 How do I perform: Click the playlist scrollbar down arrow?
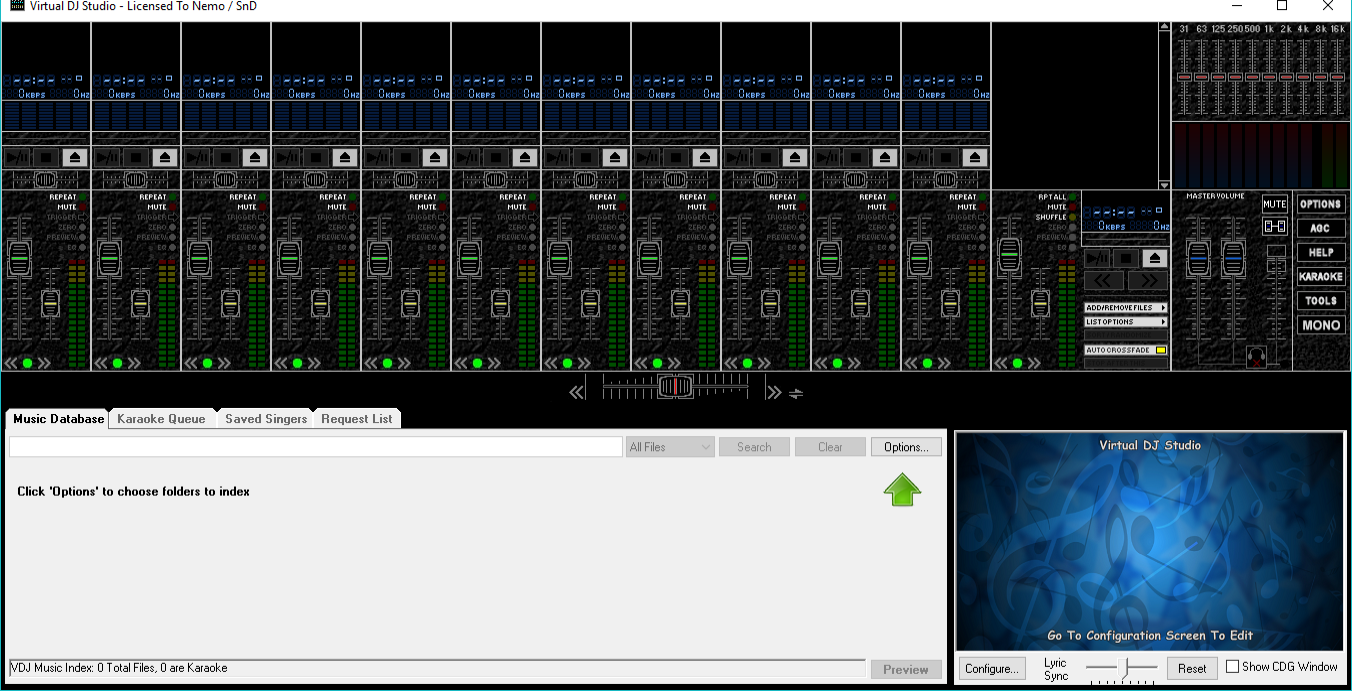coord(1164,185)
